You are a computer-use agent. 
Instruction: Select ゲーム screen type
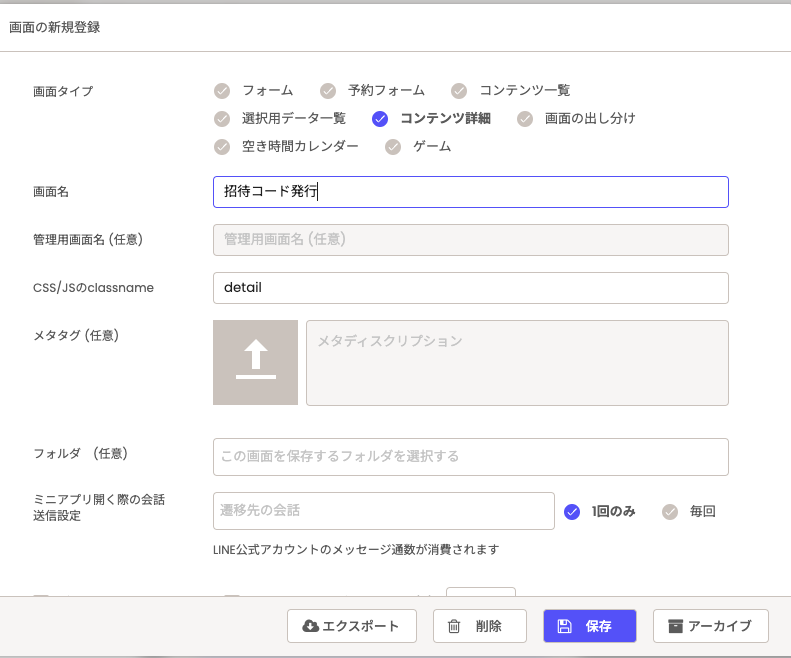(393, 147)
